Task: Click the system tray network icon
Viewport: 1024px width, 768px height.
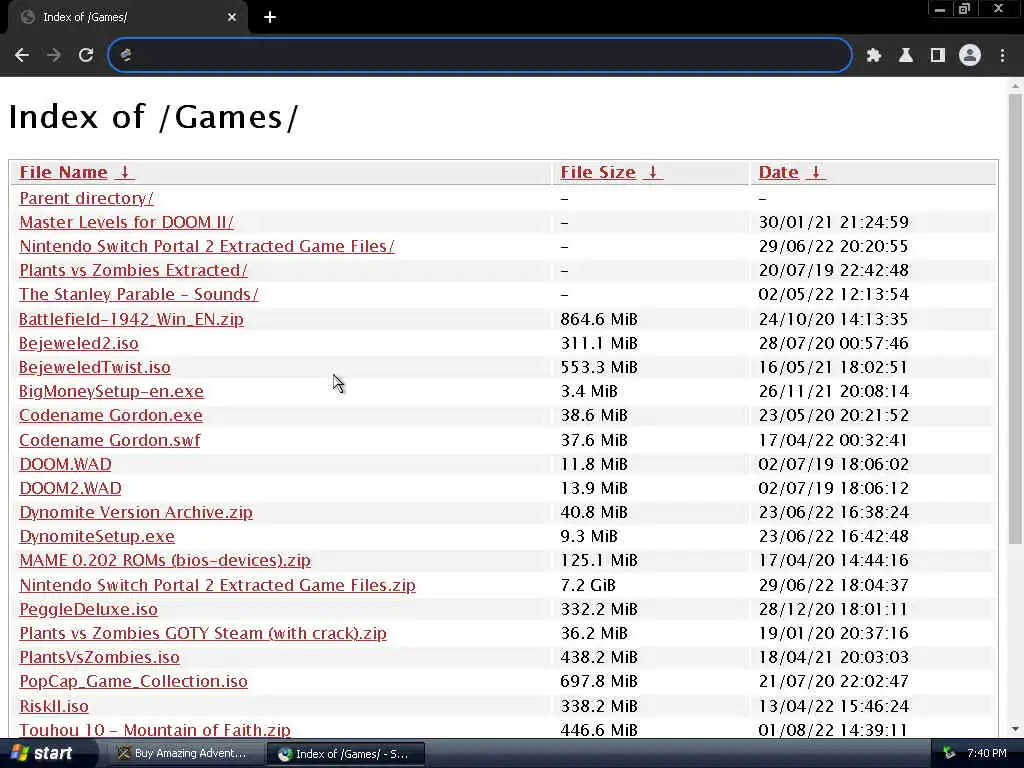Action: point(950,754)
